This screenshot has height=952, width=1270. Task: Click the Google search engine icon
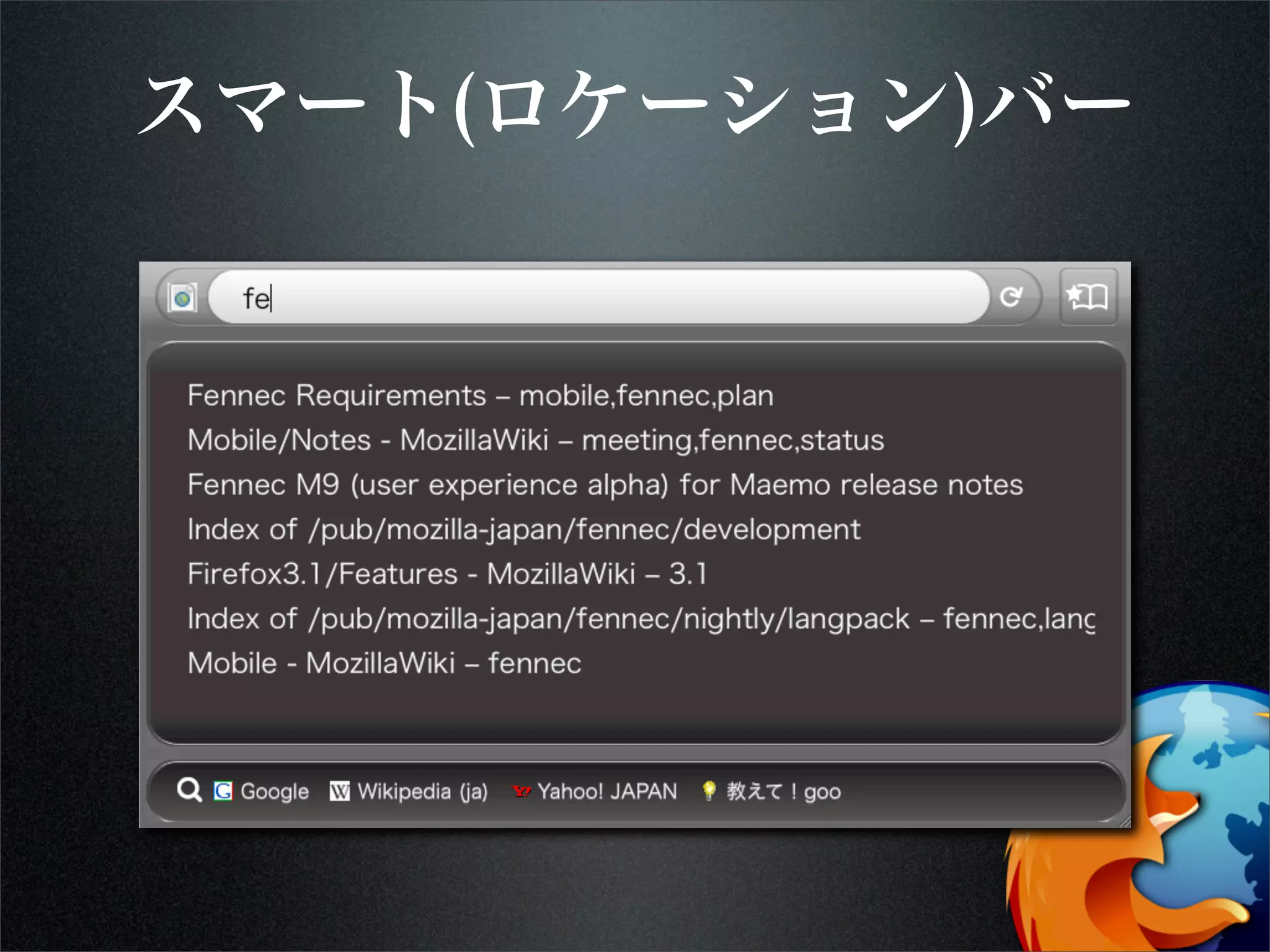[x=223, y=791]
